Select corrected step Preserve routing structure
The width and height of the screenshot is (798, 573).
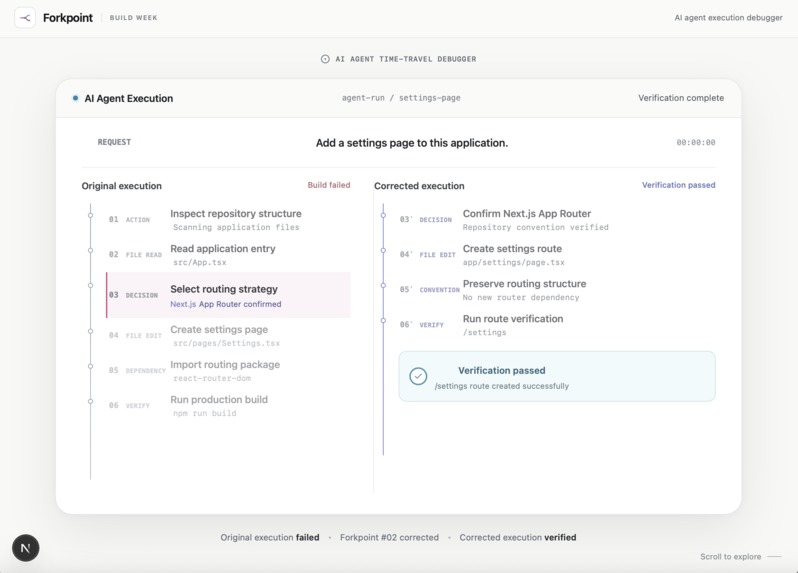click(x=557, y=290)
